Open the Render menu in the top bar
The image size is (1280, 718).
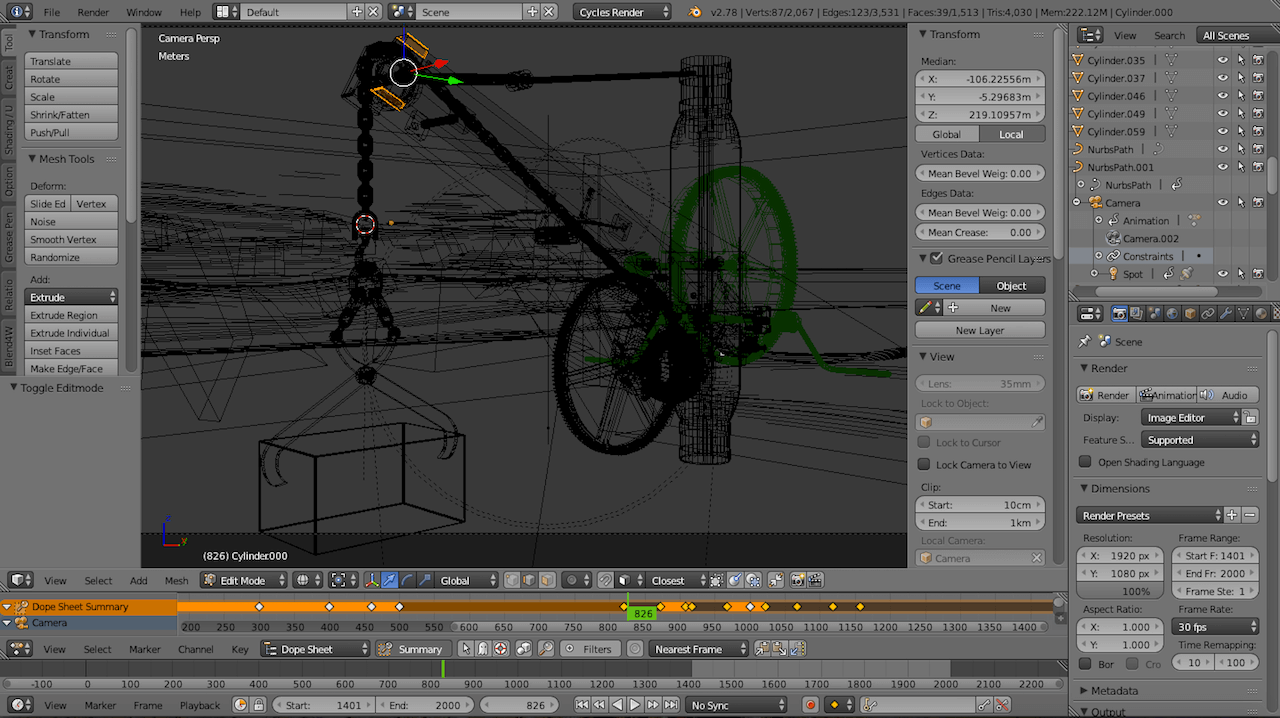pos(93,12)
